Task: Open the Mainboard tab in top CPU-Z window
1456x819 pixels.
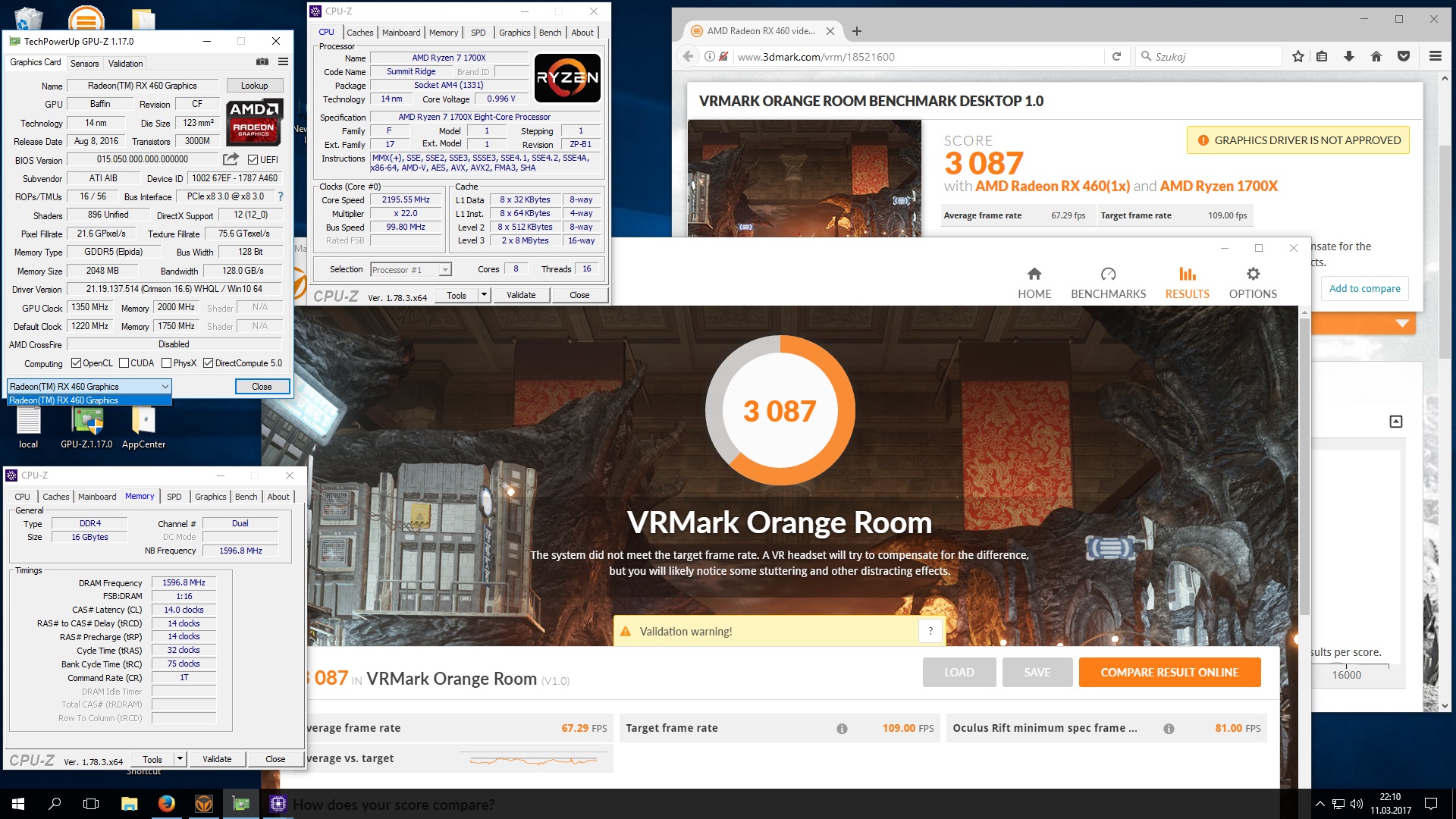Action: tap(401, 33)
